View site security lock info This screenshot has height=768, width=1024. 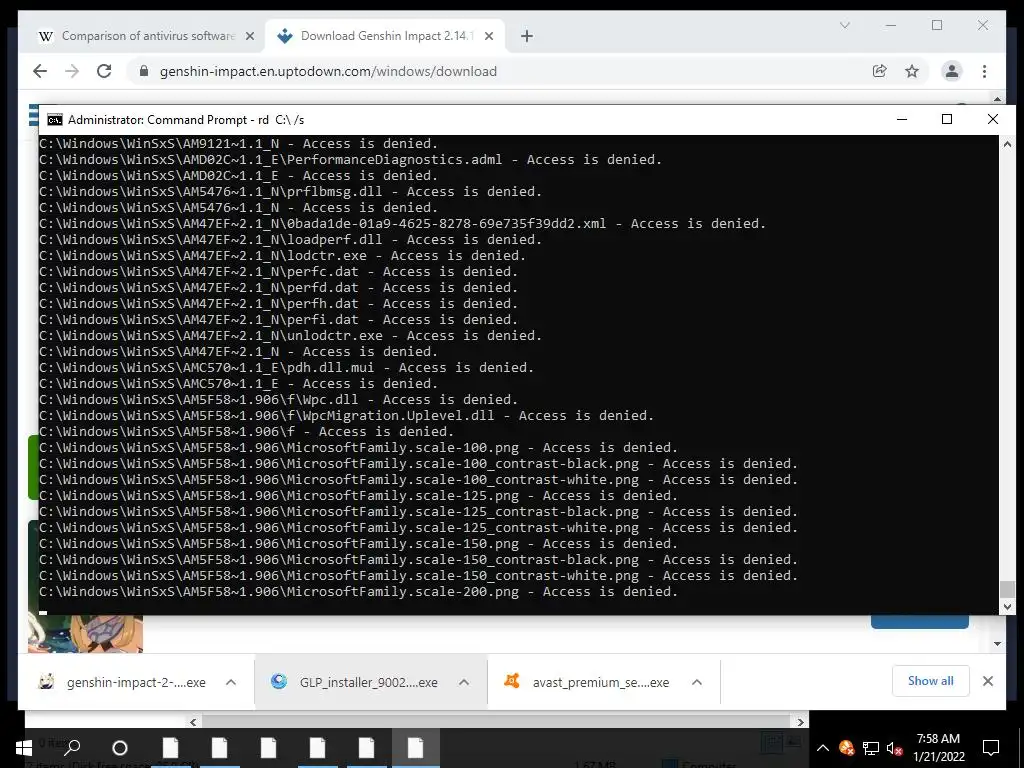point(144,71)
